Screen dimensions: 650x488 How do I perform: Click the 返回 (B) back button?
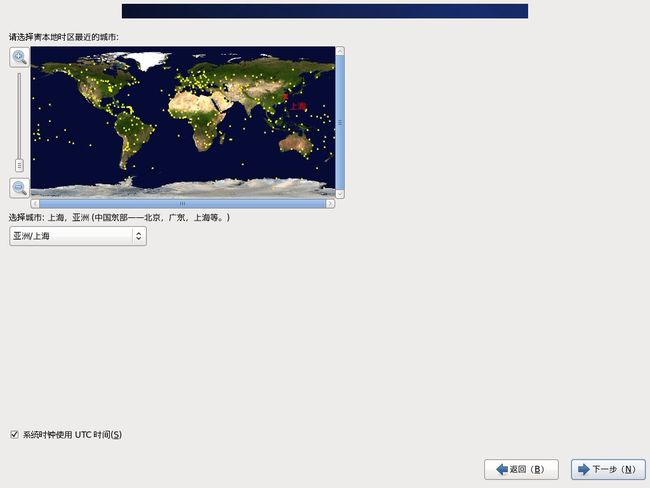(521, 469)
